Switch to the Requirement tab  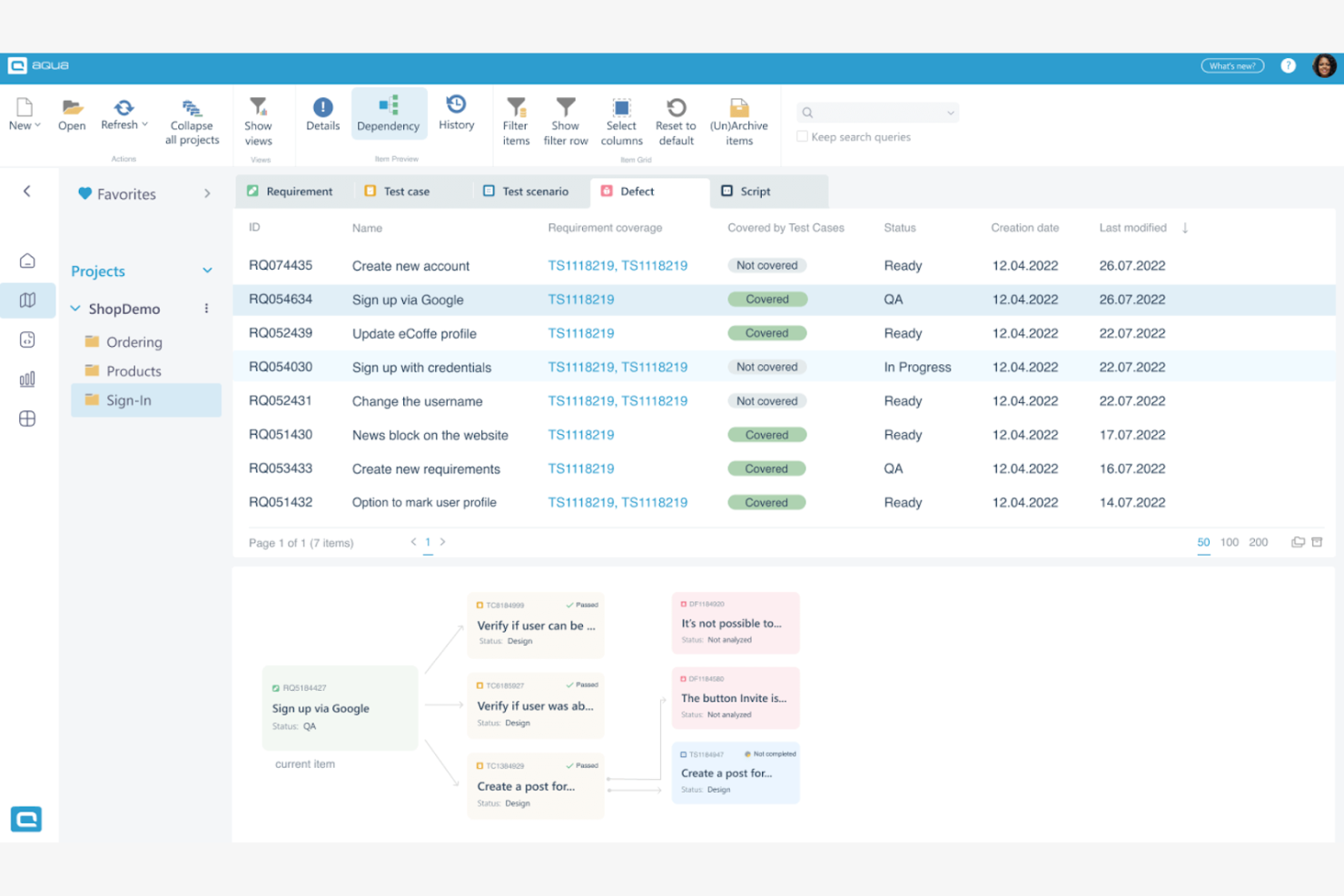(x=291, y=192)
